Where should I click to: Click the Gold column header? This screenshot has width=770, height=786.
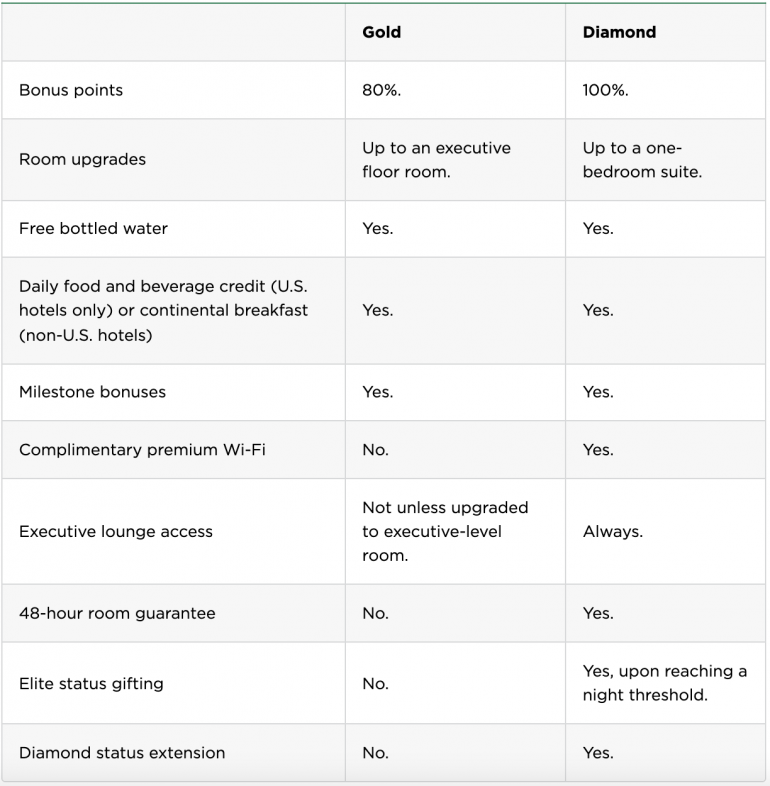click(x=381, y=32)
